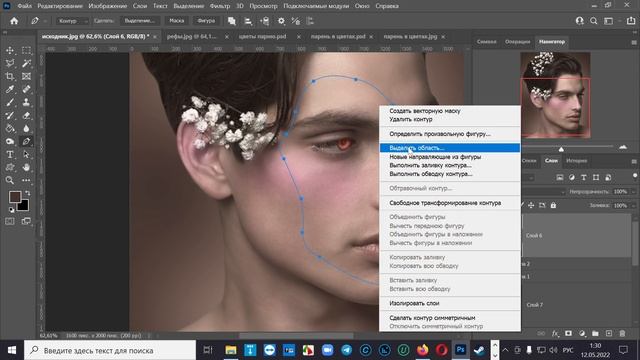Toggle type layer filter
640x360 pixels.
pos(584,178)
